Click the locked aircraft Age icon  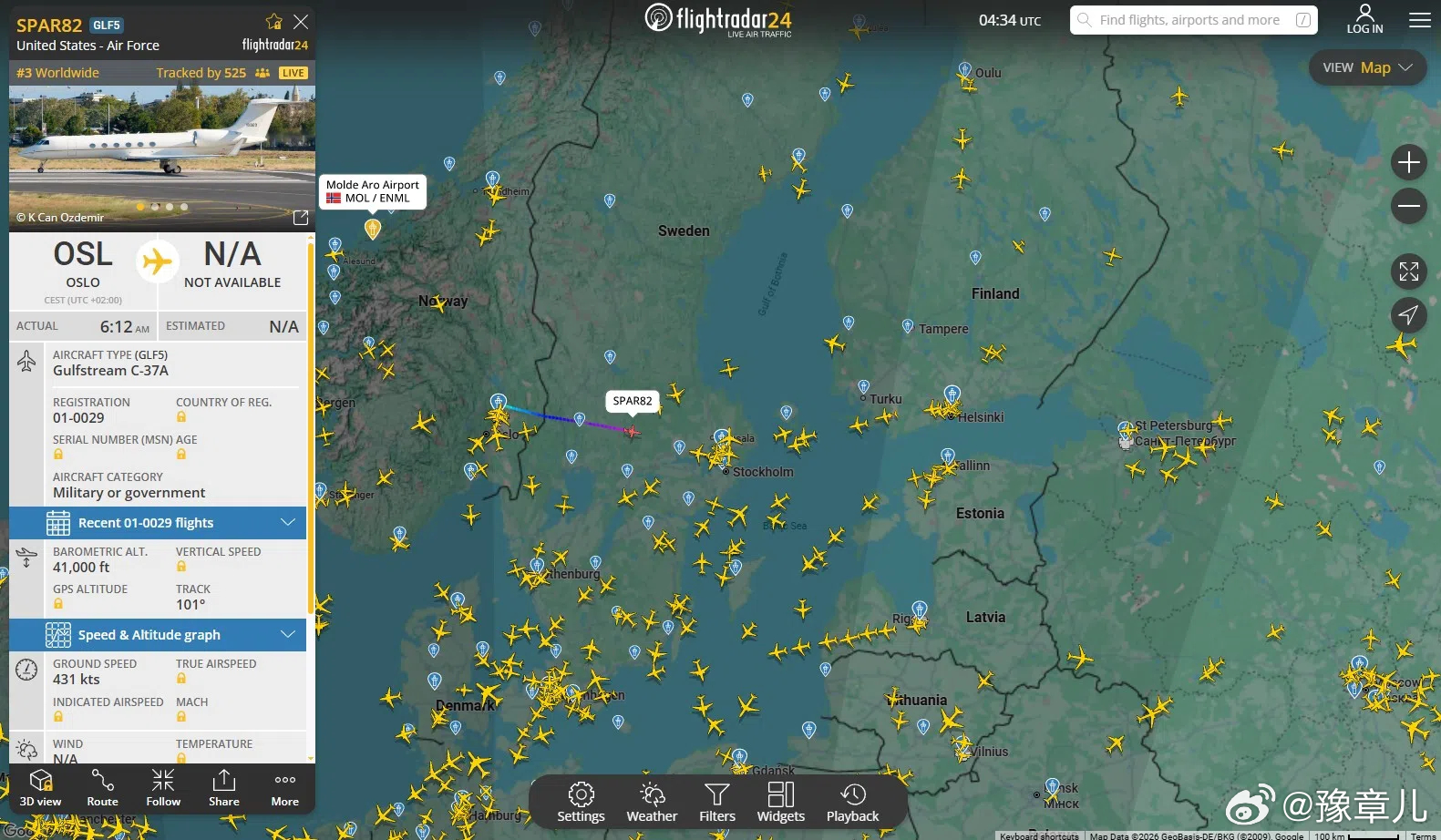coord(181,455)
